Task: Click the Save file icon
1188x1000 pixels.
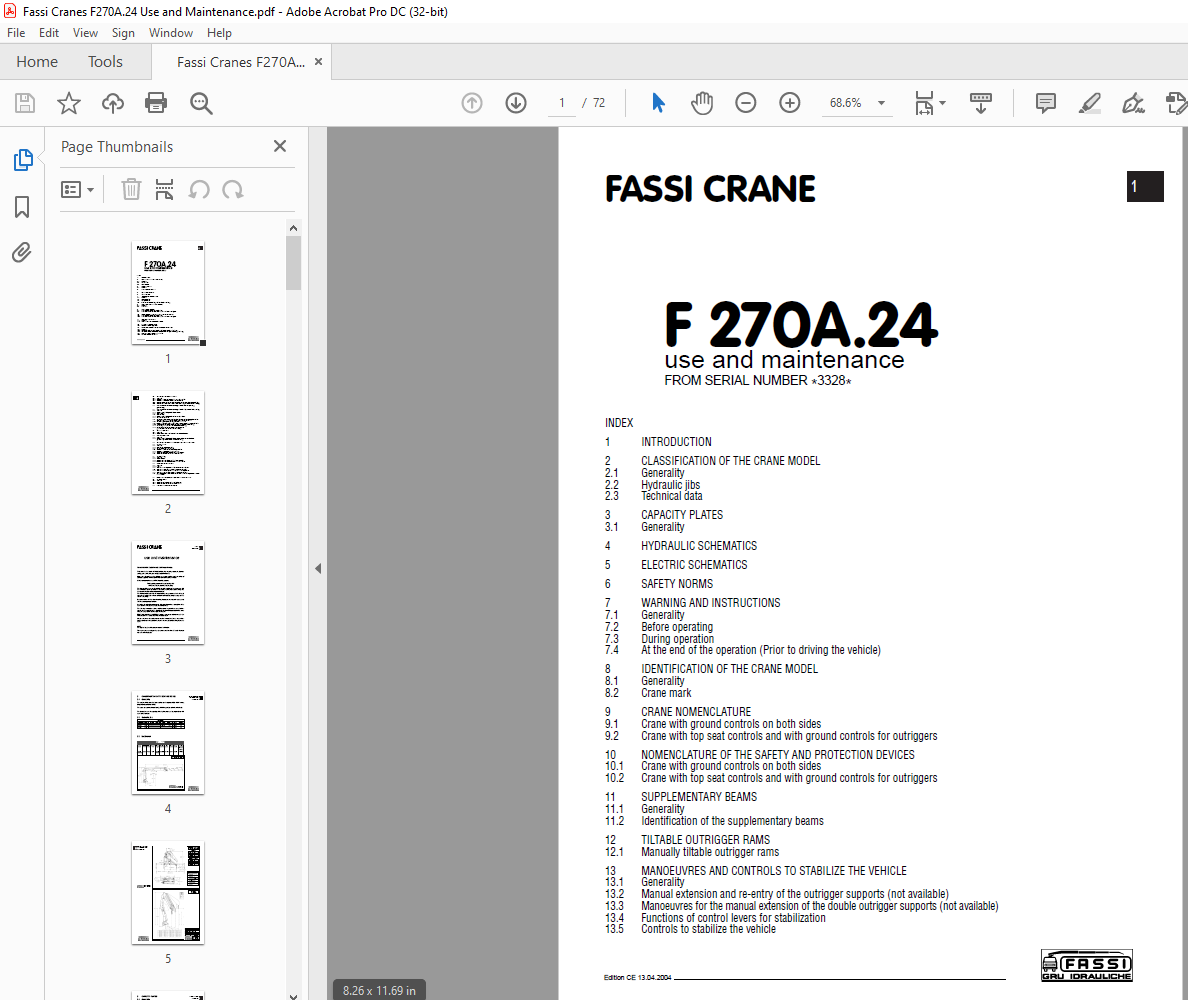Action: [x=25, y=103]
